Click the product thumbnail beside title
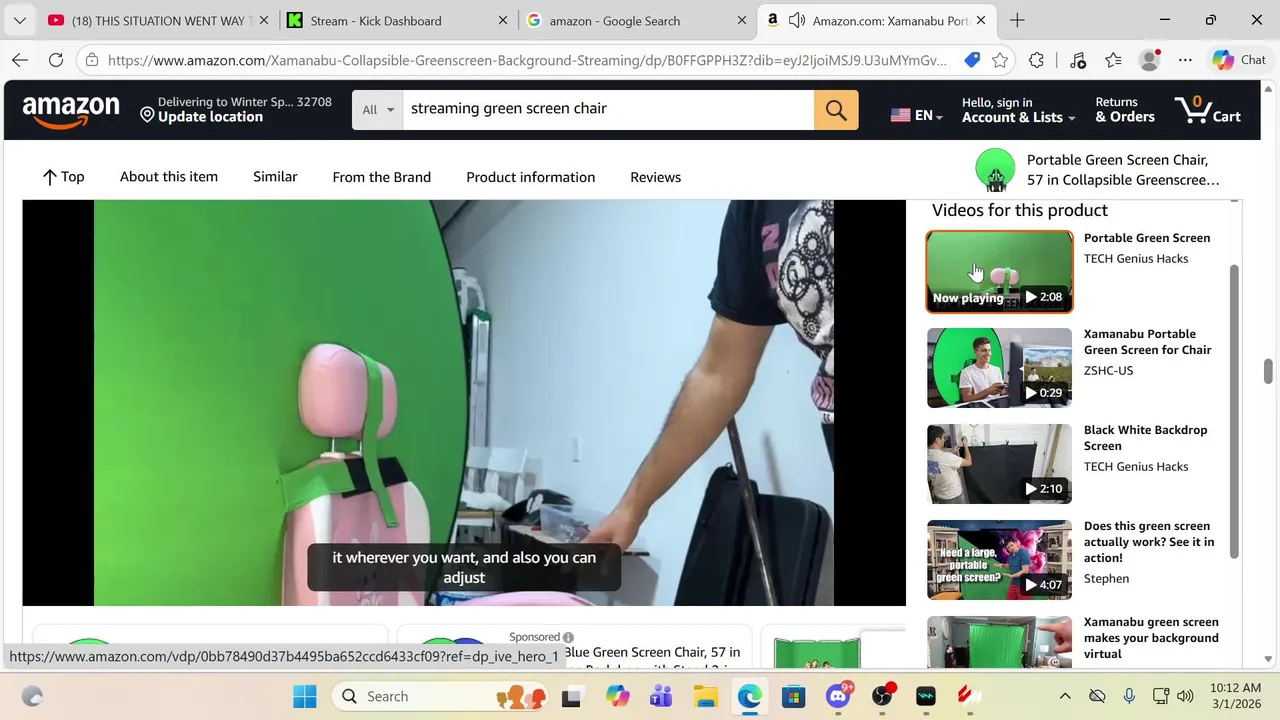1280x720 pixels. click(995, 170)
